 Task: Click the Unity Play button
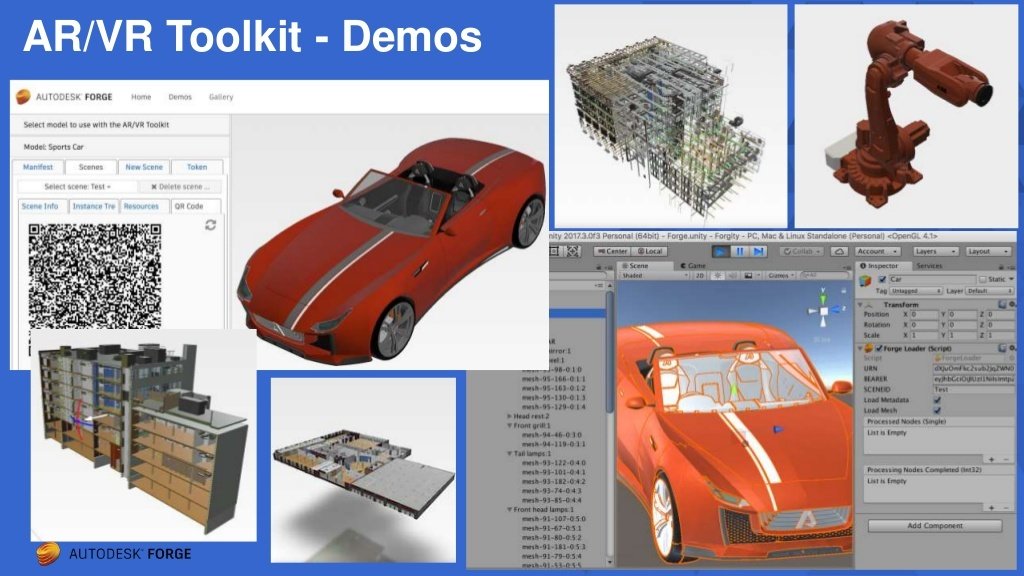720,251
